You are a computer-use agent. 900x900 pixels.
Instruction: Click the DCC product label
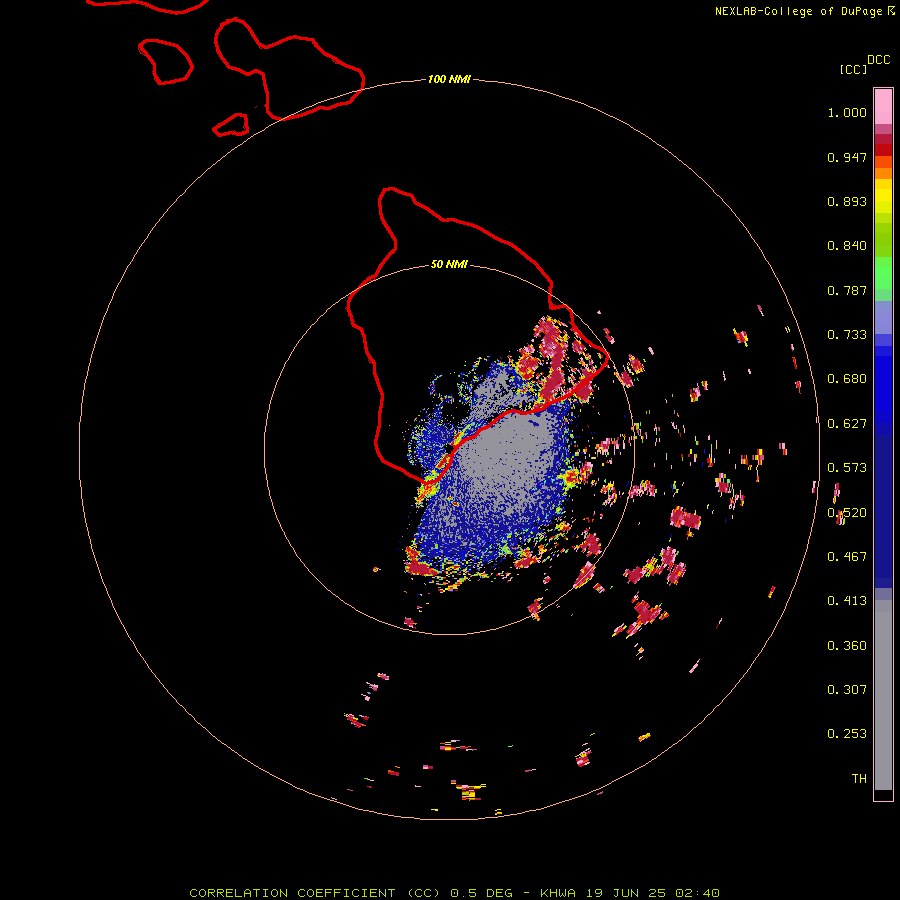tap(878, 60)
